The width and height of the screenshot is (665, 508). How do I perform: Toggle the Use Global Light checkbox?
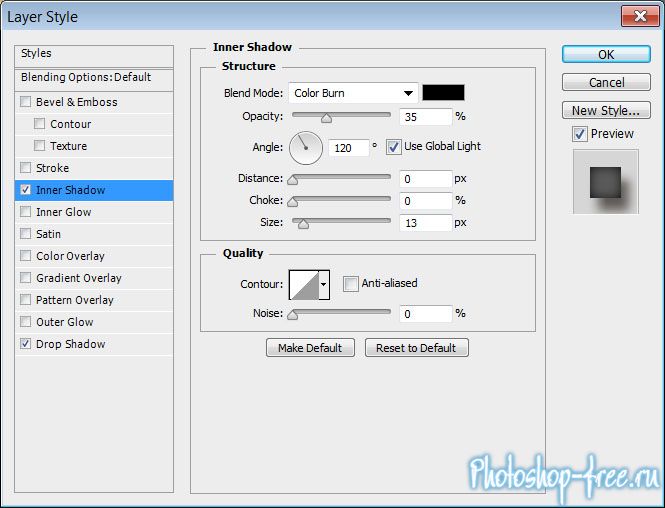(393, 147)
